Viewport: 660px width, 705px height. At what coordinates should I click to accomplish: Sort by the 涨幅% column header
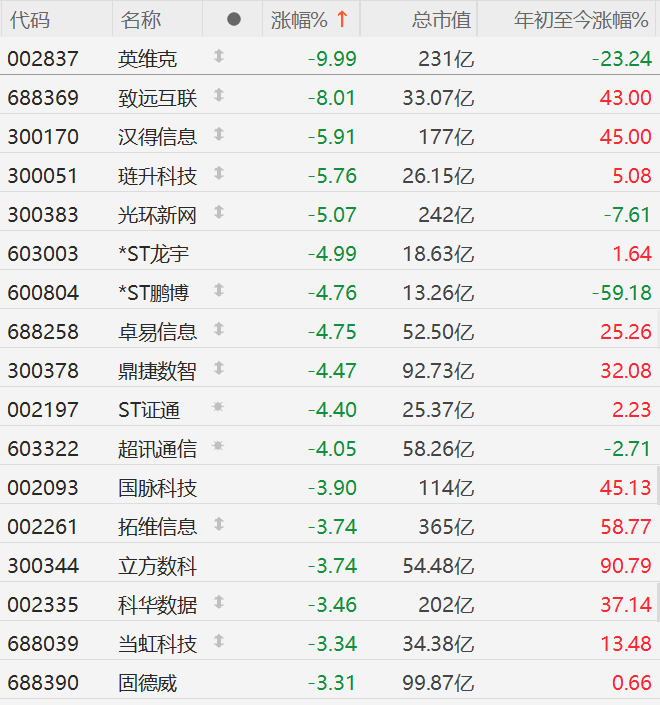(x=299, y=20)
